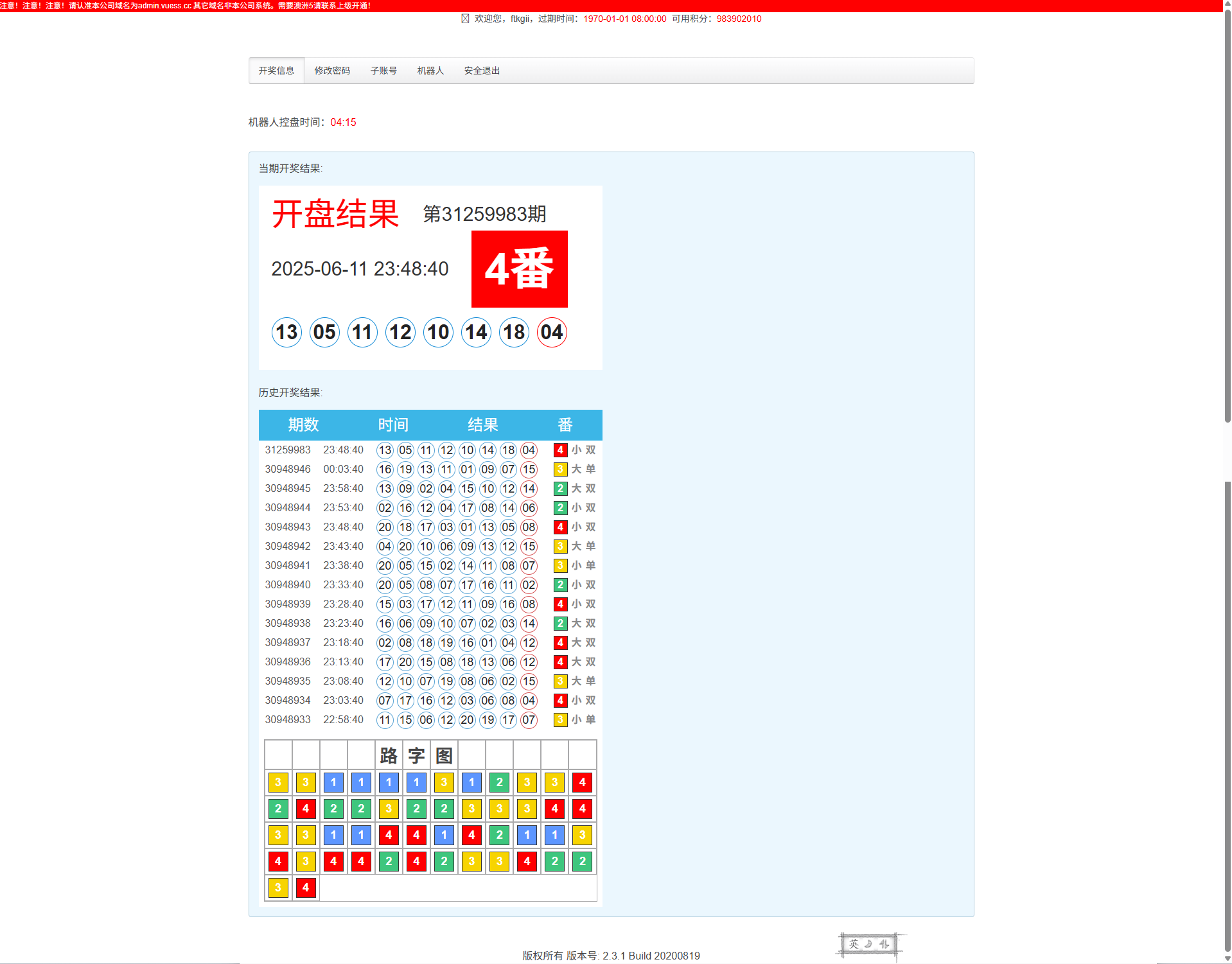Screen dimensions: 1232x964
Task: Click the large 18 ball in current result
Action: pos(514,333)
